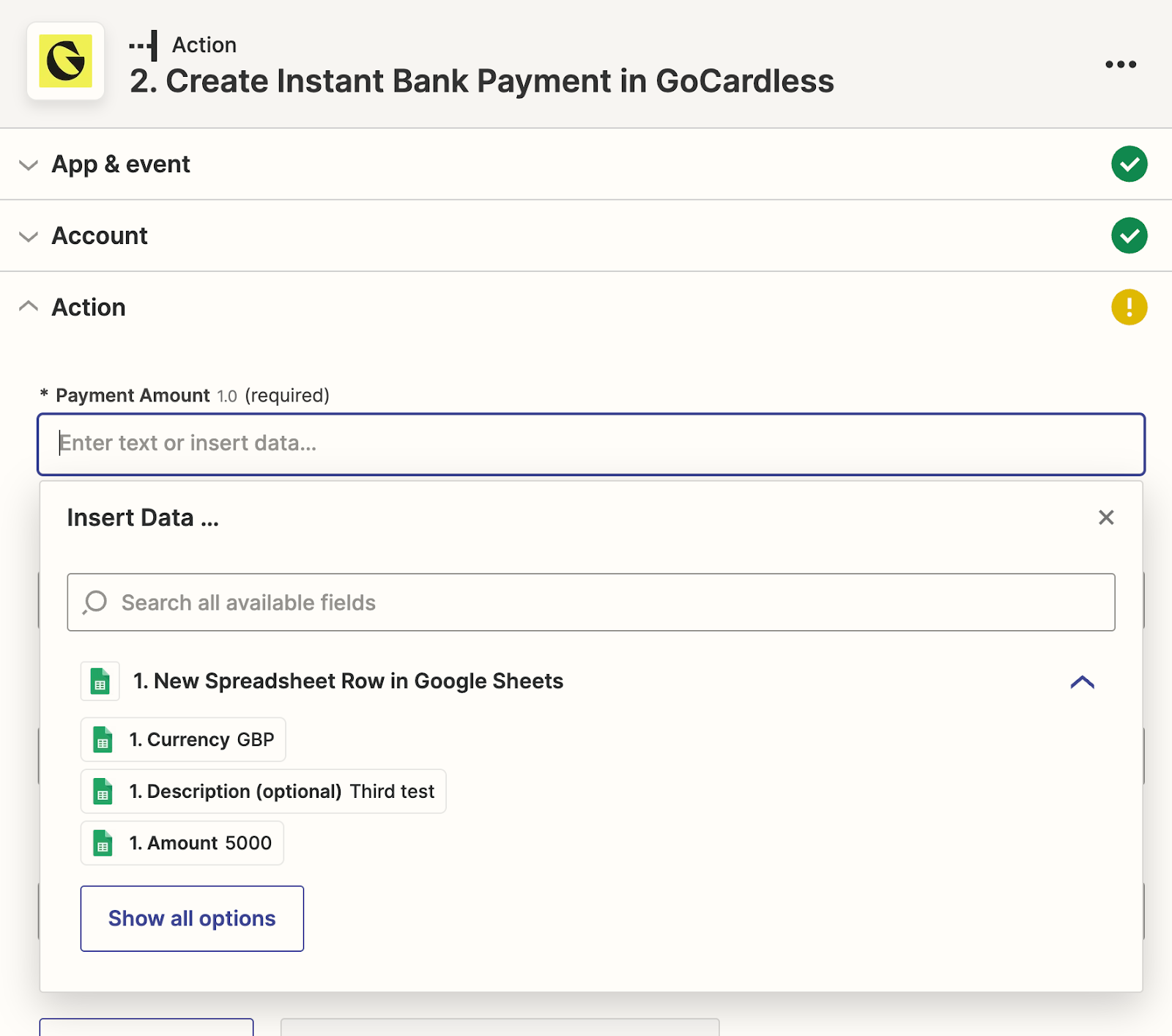Image resolution: width=1172 pixels, height=1036 pixels.
Task: Open the three-dot step options menu
Action: coord(1120,64)
